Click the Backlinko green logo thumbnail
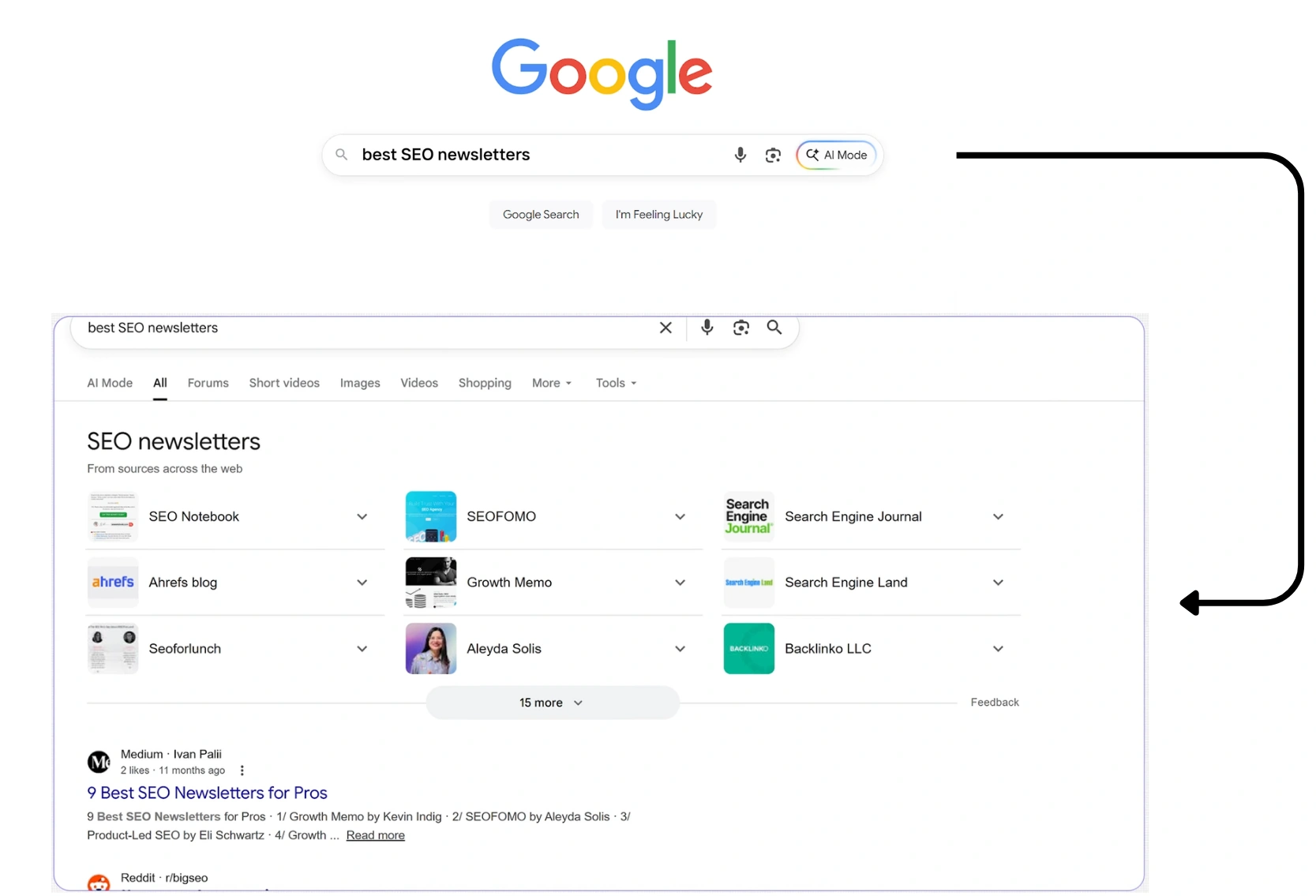The image size is (1316, 896). (749, 649)
